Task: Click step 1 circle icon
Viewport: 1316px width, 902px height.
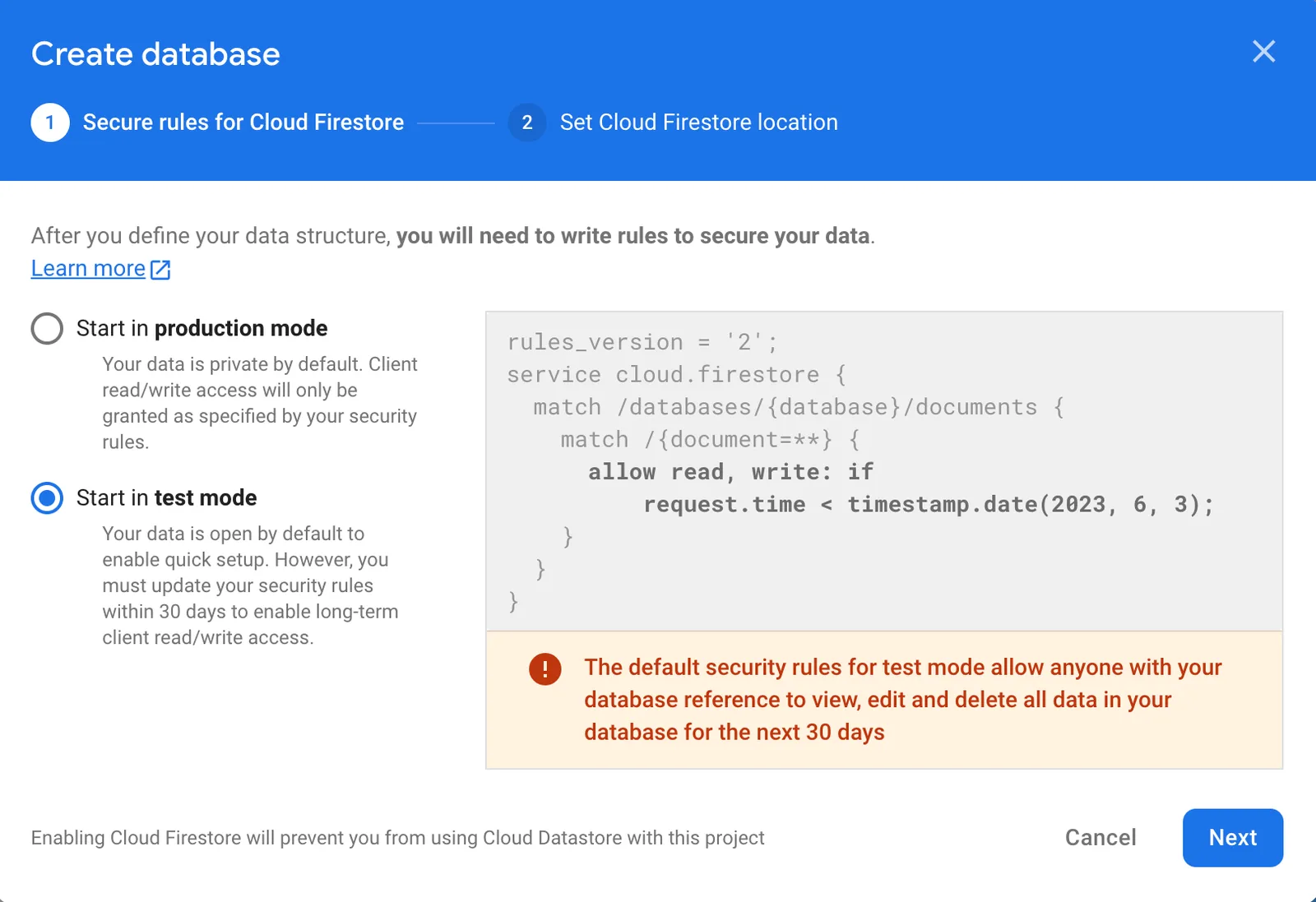Action: coord(50,123)
